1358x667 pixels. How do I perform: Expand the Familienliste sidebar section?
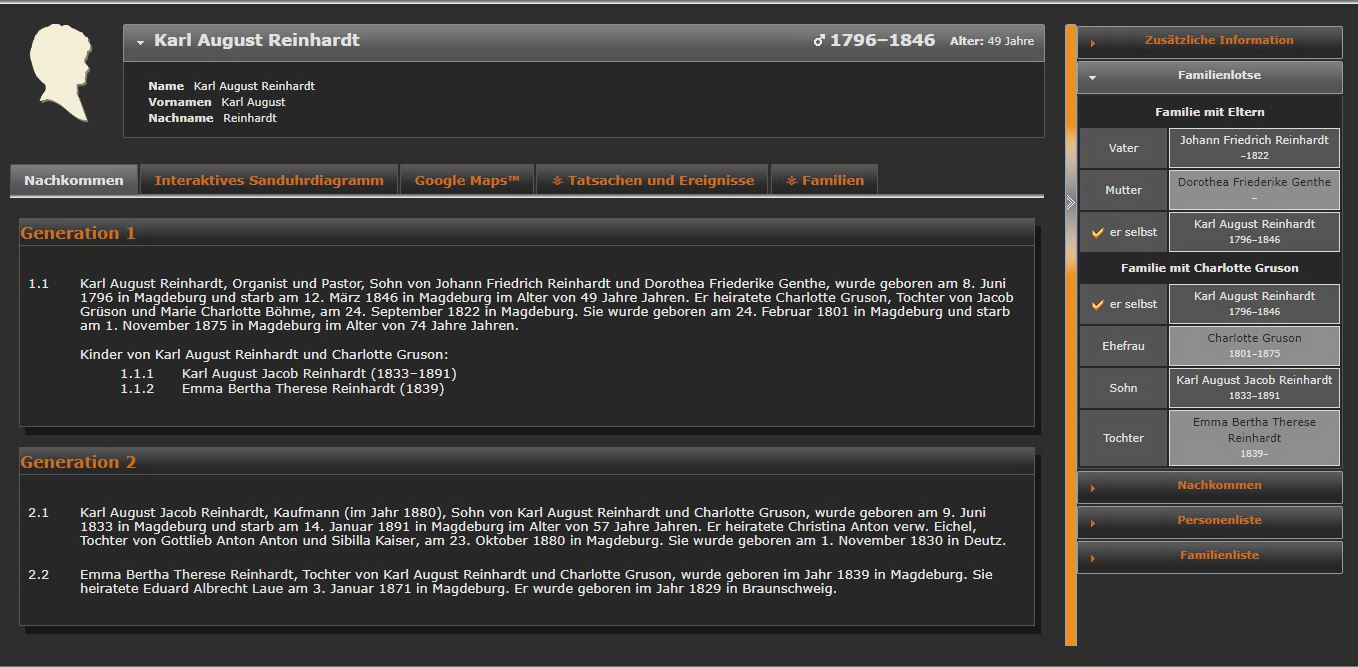click(1209, 556)
